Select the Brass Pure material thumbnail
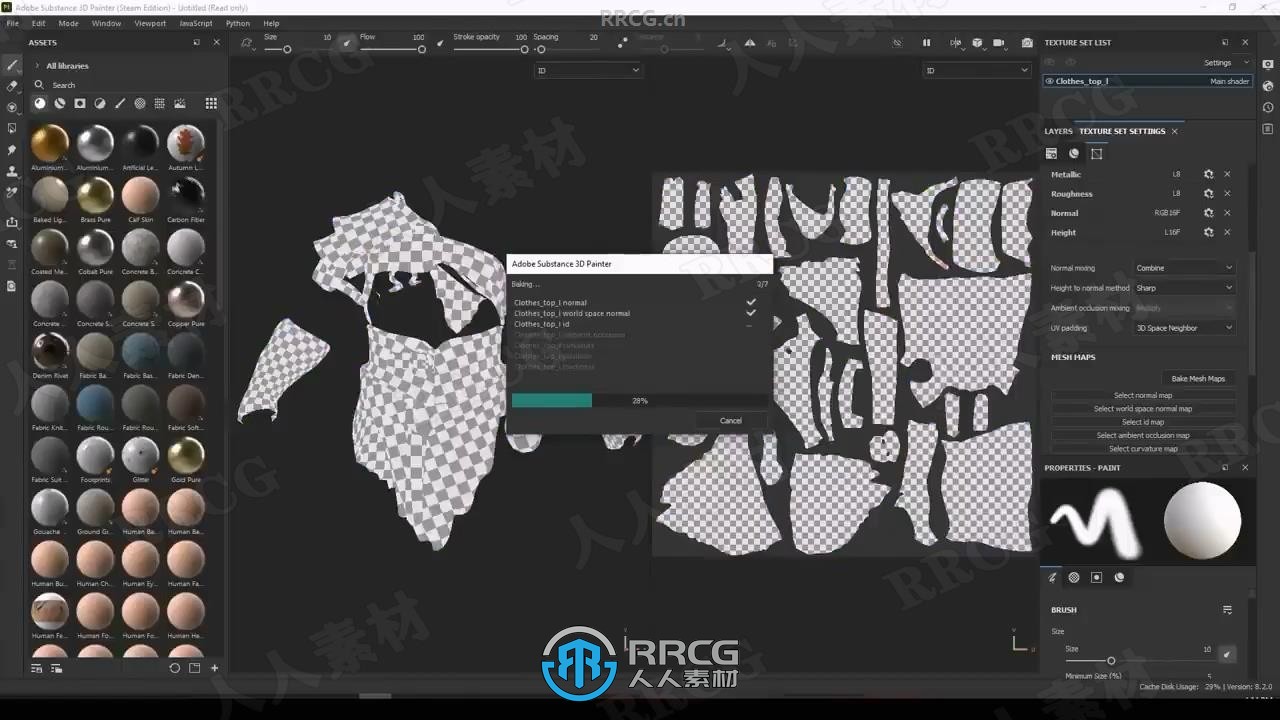Viewport: 1280px width, 720px height. pyautogui.click(x=95, y=195)
